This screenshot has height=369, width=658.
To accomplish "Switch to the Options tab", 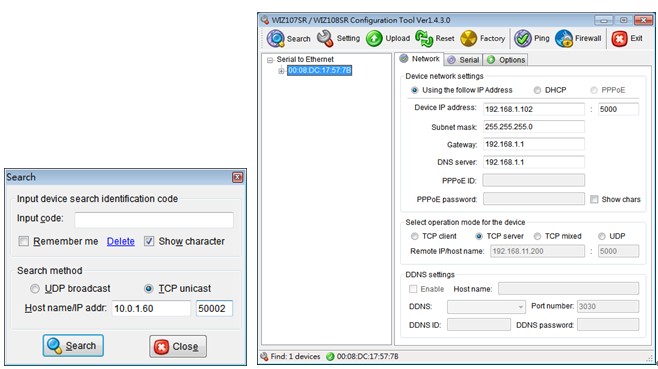I will (x=506, y=60).
